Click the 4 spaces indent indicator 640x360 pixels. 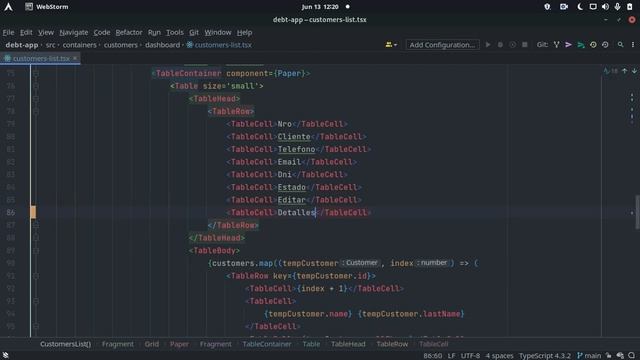click(x=499, y=356)
